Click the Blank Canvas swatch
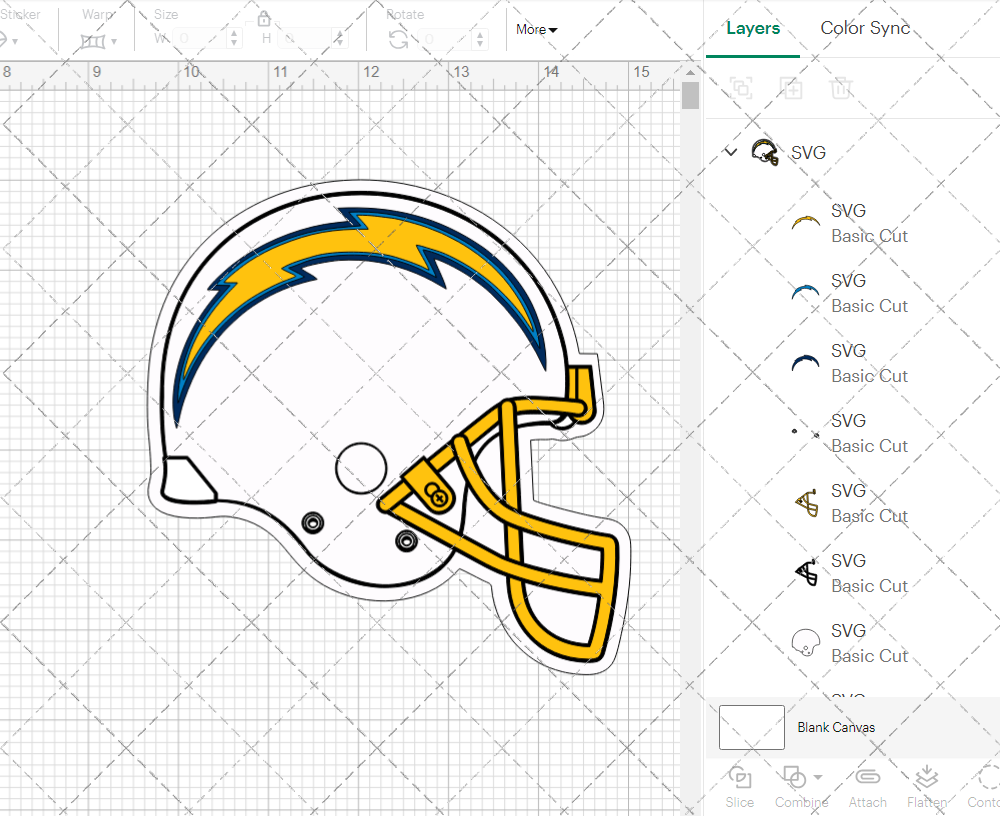The width and height of the screenshot is (1000, 816). (x=751, y=727)
